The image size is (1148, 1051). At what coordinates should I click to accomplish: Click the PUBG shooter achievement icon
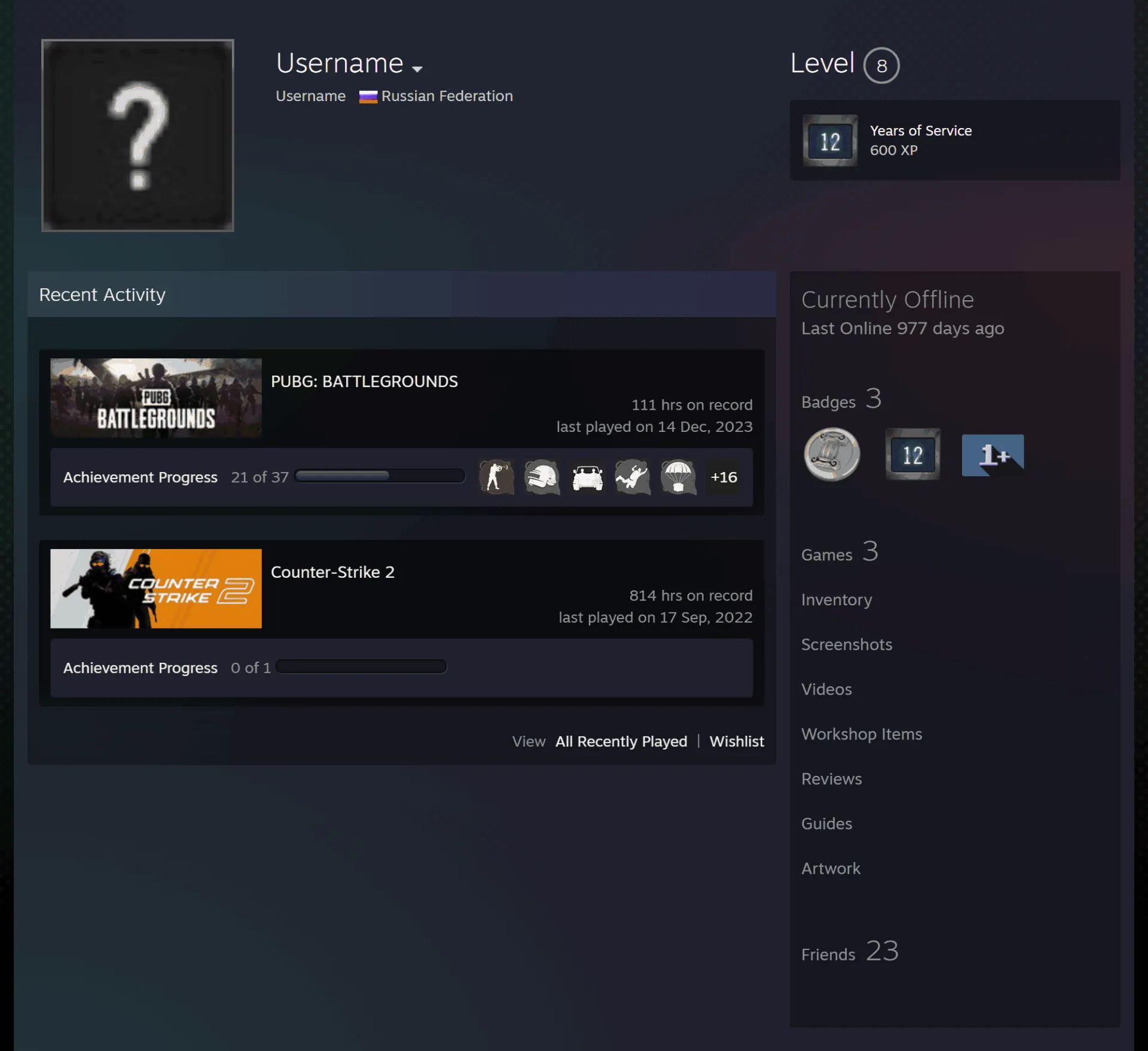(496, 477)
